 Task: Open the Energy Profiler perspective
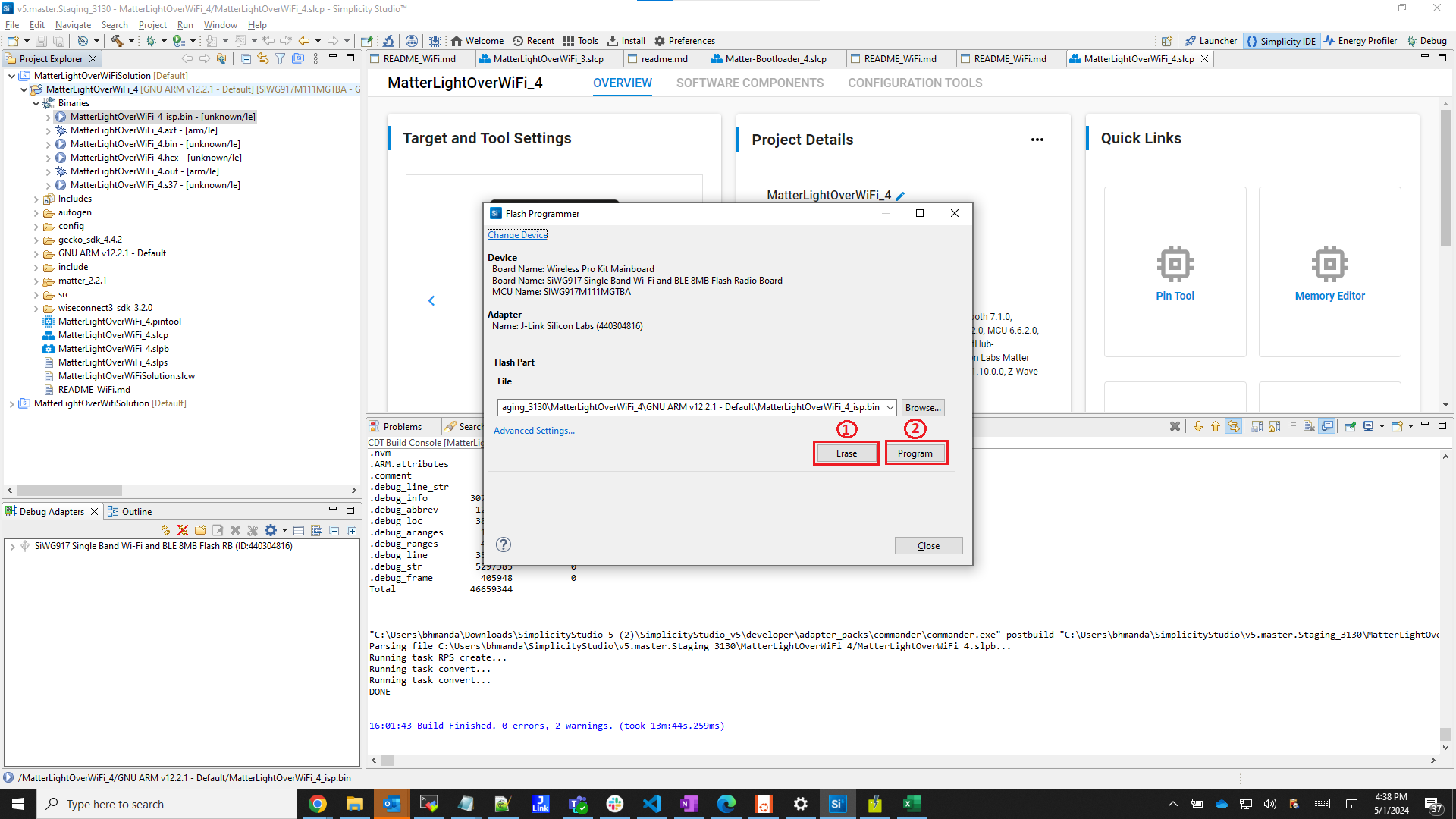coord(1360,41)
